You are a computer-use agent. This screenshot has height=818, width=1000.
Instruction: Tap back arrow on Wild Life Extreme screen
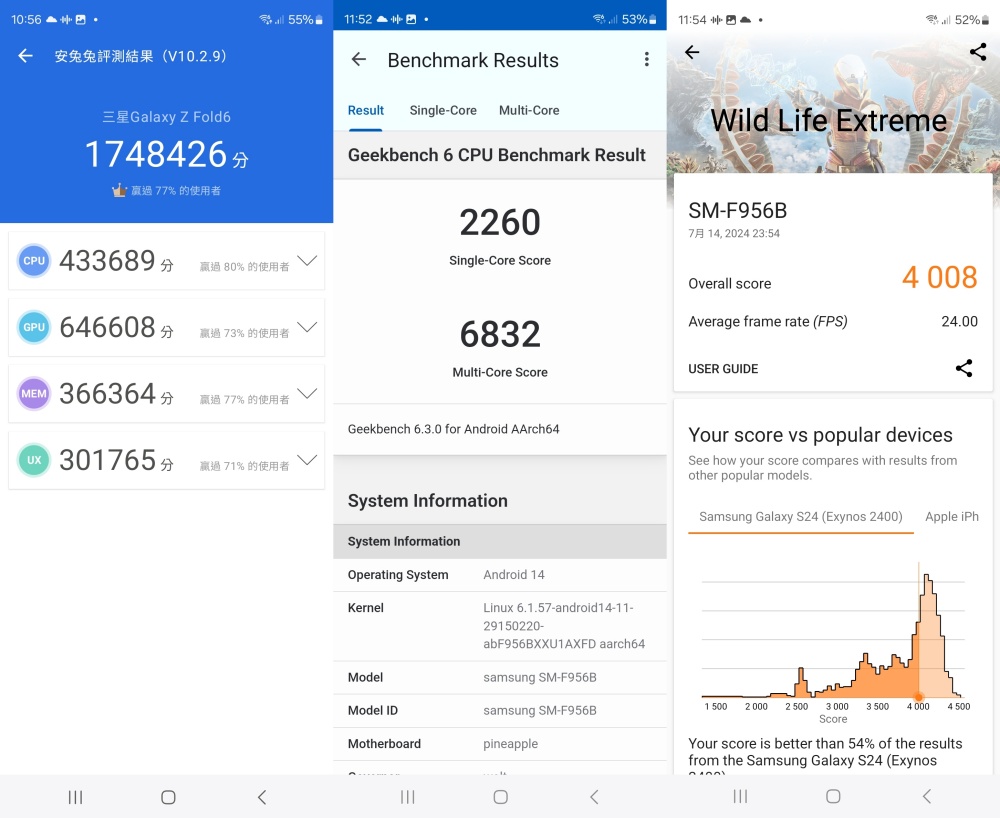[692, 52]
